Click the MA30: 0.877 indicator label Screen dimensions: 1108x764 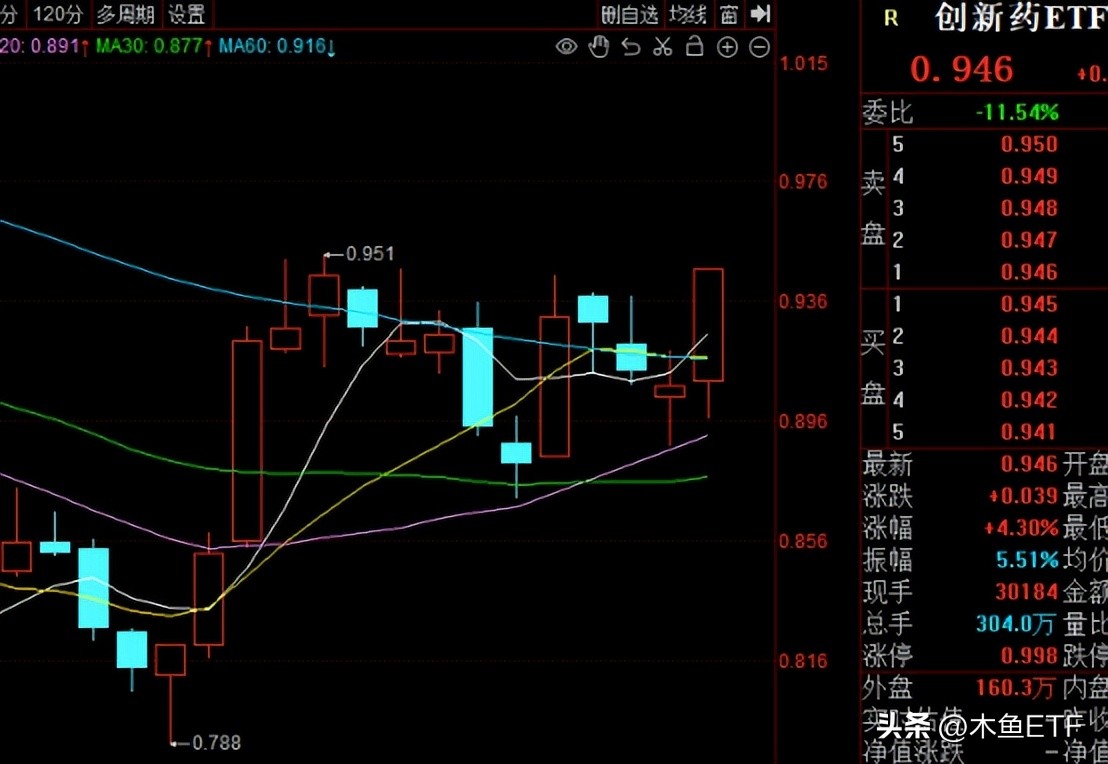click(153, 47)
